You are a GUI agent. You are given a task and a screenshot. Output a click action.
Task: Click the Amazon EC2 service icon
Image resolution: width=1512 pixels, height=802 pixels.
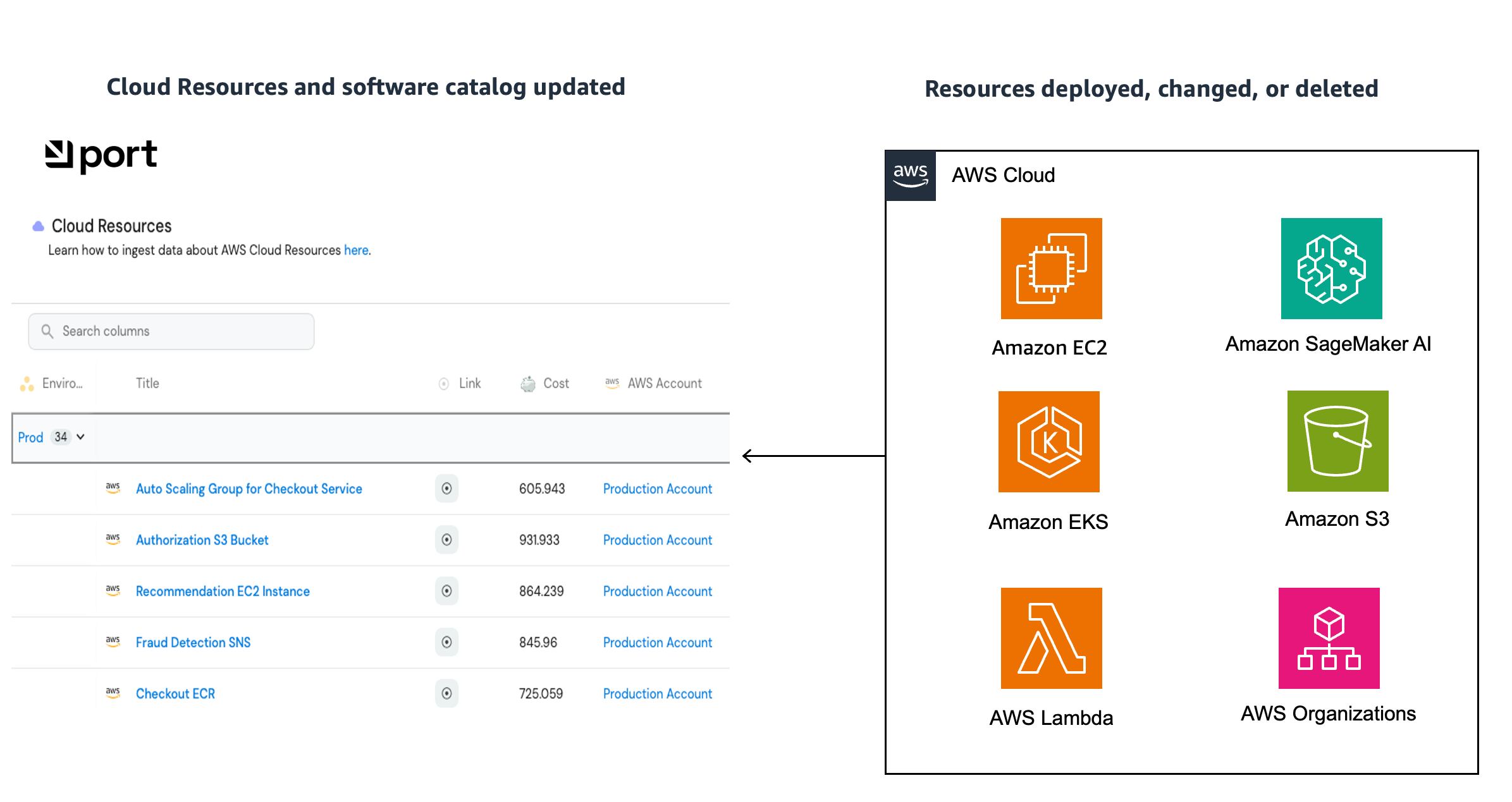coord(1051,269)
